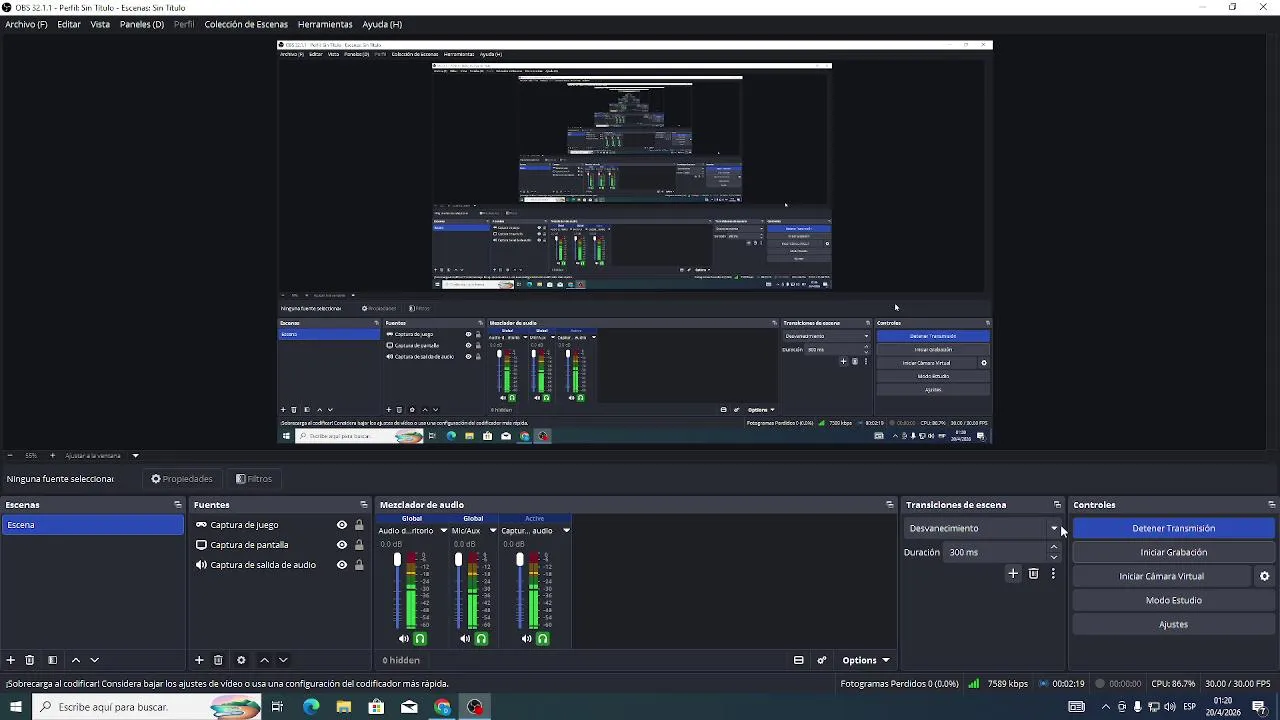The height and width of the screenshot is (720, 1280).
Task: Zoom in preview with plus icon
Action: pyautogui.click(x=53, y=456)
